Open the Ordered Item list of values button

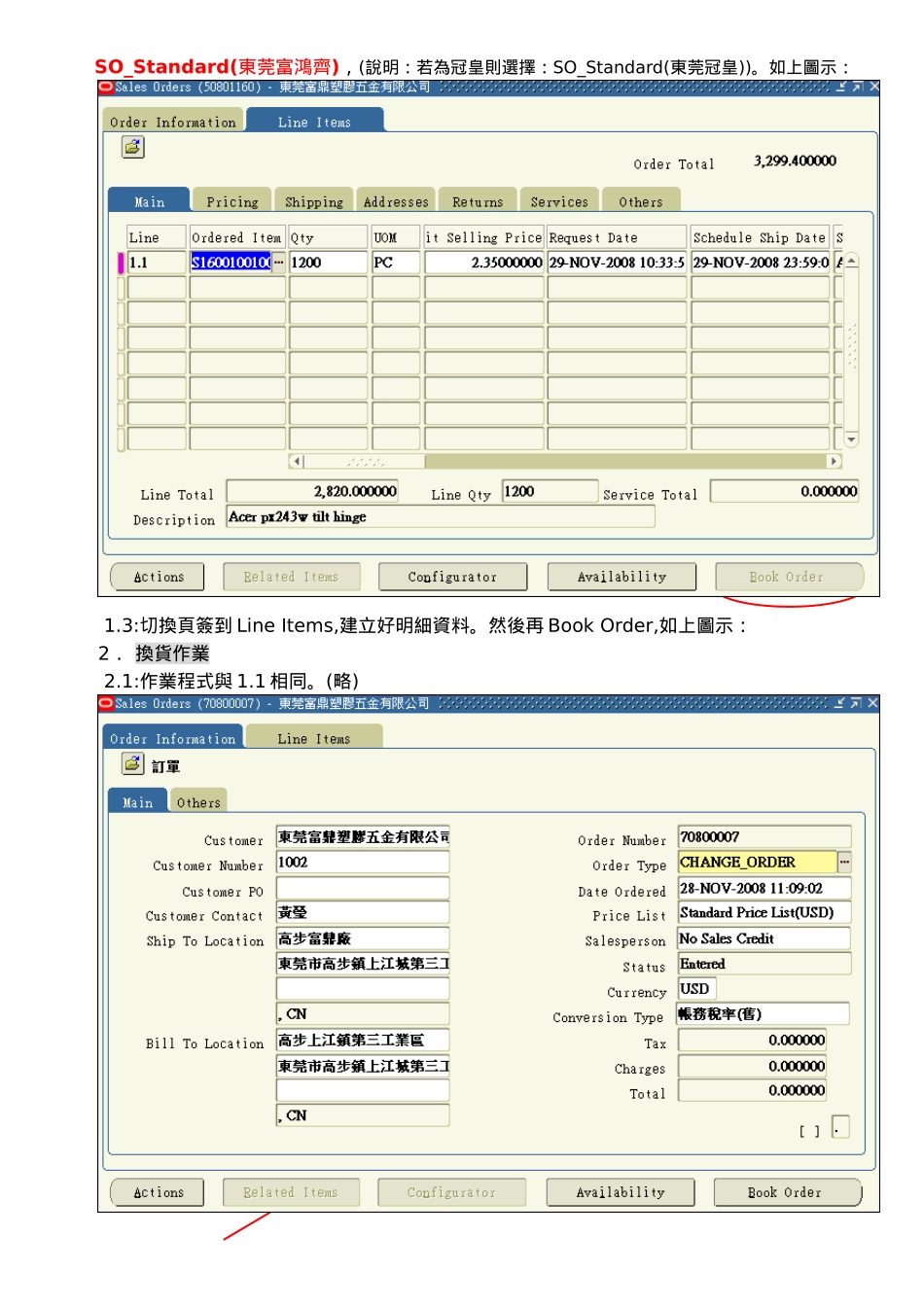279,263
